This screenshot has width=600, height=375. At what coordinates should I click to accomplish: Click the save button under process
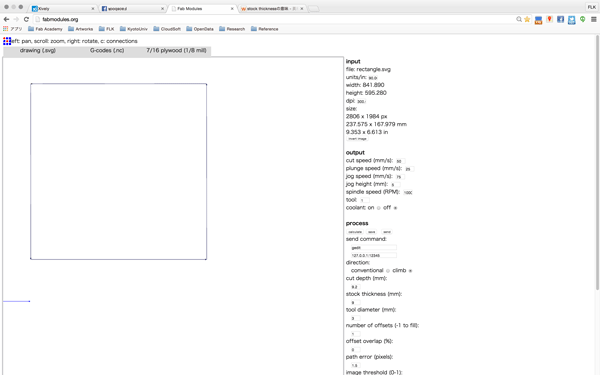pyautogui.click(x=372, y=232)
